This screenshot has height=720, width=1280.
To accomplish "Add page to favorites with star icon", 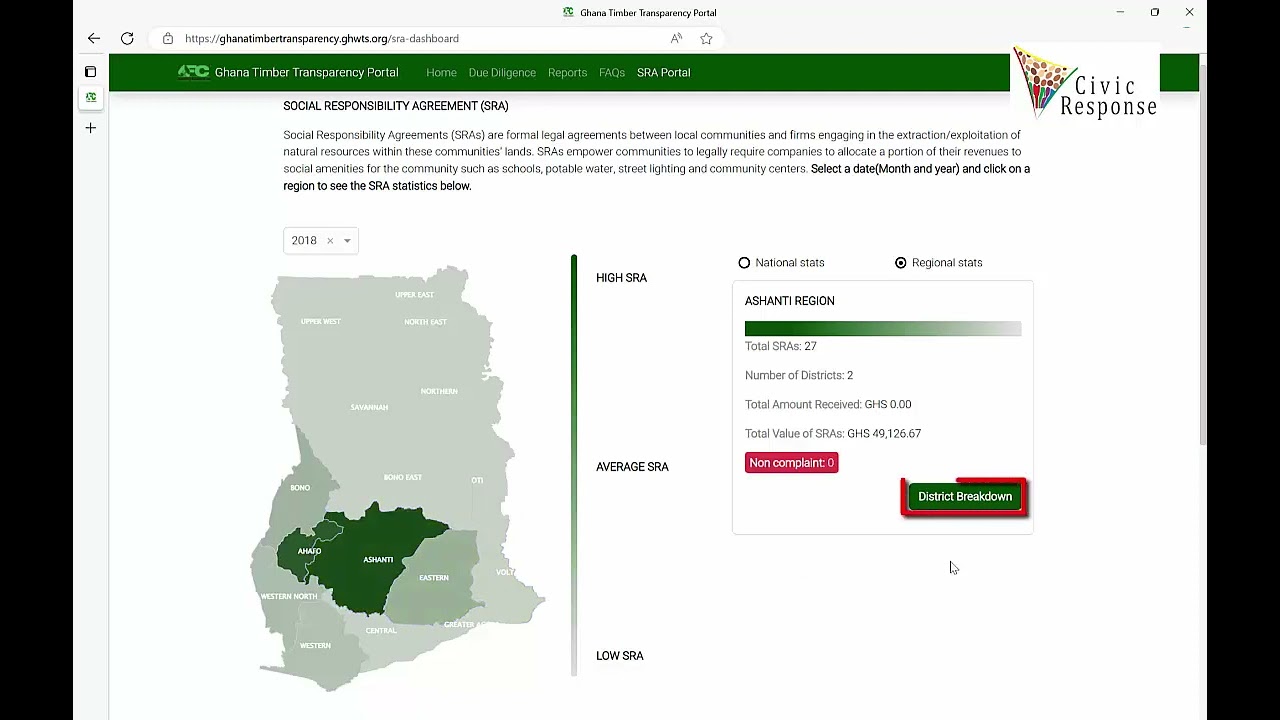I will [x=707, y=38].
